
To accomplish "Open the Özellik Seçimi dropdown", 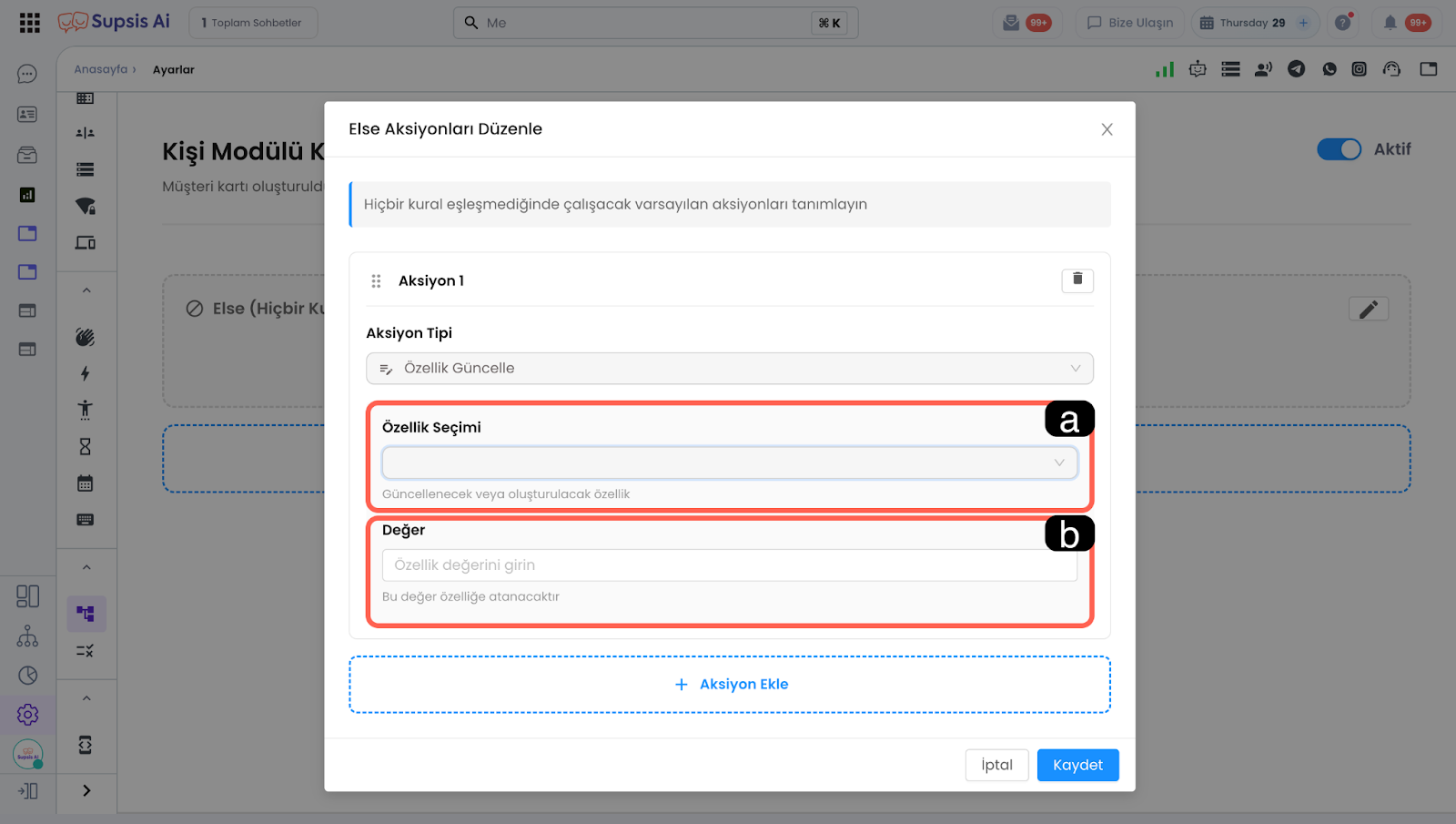I will click(729, 463).
